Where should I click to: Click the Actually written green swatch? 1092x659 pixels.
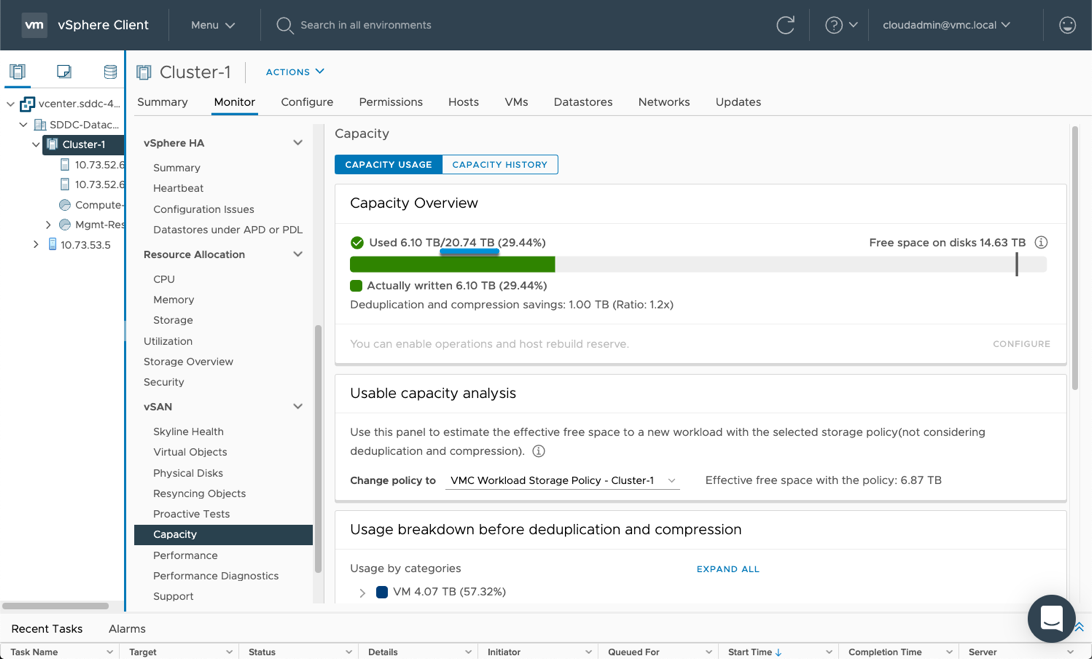pos(356,286)
